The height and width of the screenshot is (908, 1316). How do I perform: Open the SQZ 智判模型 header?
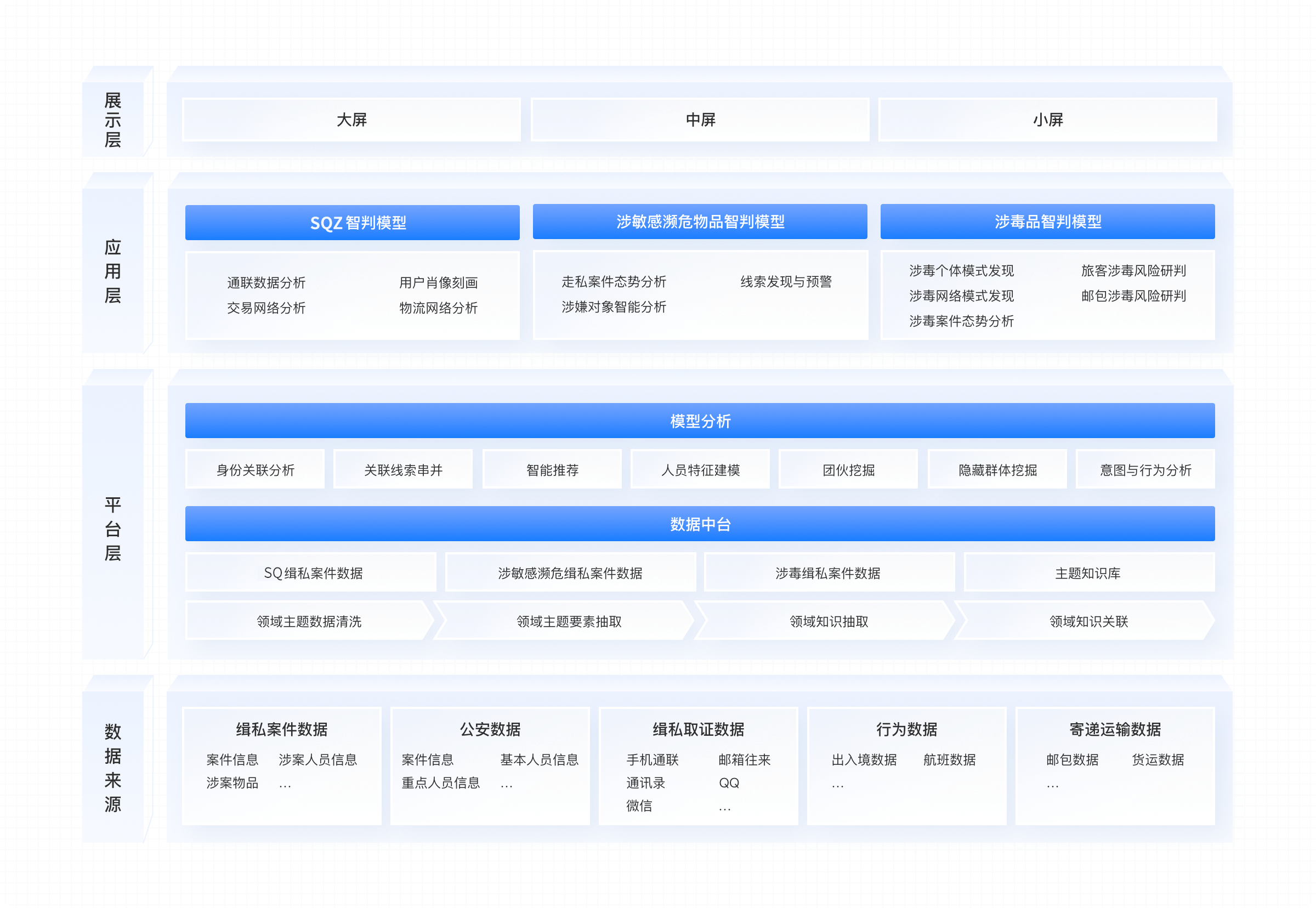(352, 223)
